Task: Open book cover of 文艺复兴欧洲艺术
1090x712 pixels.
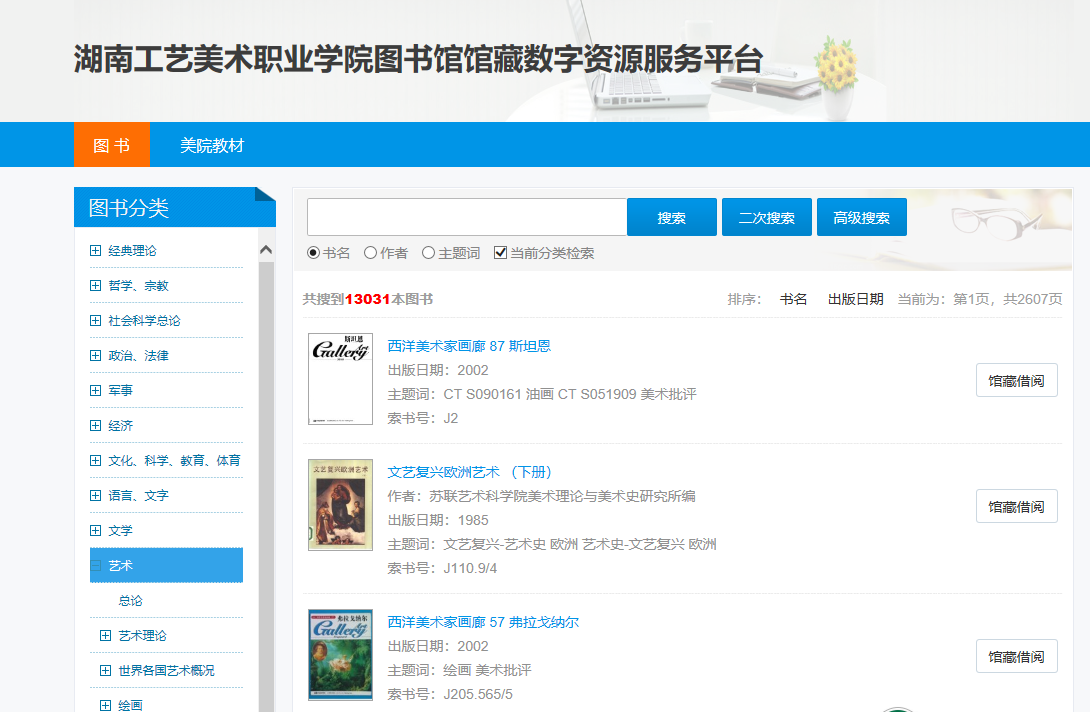Action: (x=340, y=505)
